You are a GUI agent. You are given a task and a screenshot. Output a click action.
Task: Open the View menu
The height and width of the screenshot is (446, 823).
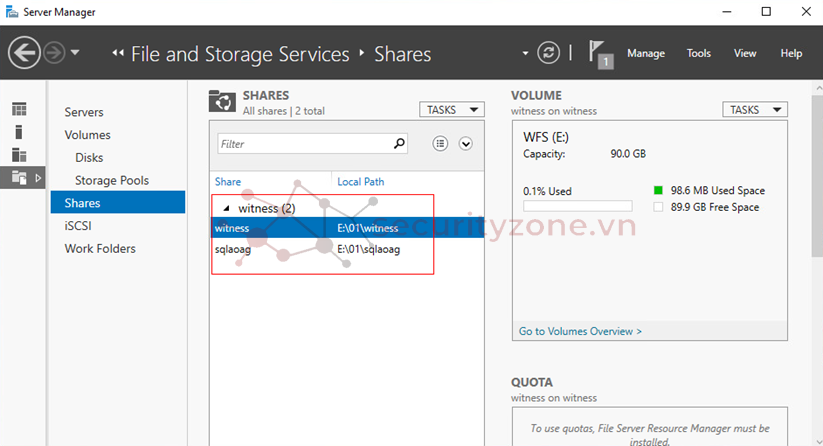tap(745, 53)
